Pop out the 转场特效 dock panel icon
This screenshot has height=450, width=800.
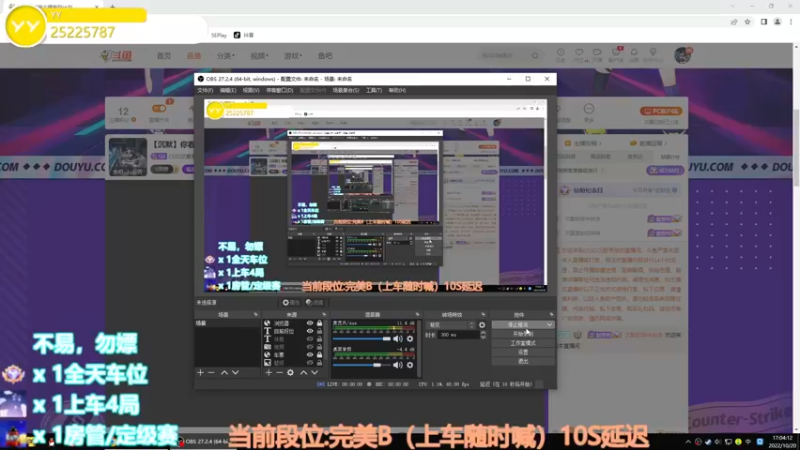click(x=483, y=315)
